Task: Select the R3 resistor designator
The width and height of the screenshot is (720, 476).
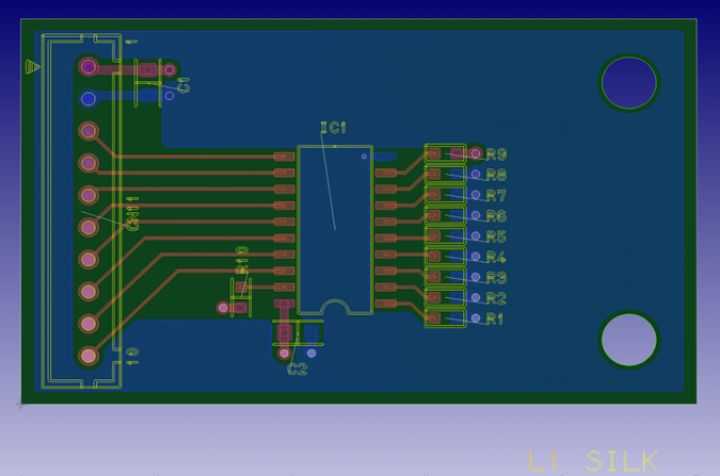Action: coord(496,277)
